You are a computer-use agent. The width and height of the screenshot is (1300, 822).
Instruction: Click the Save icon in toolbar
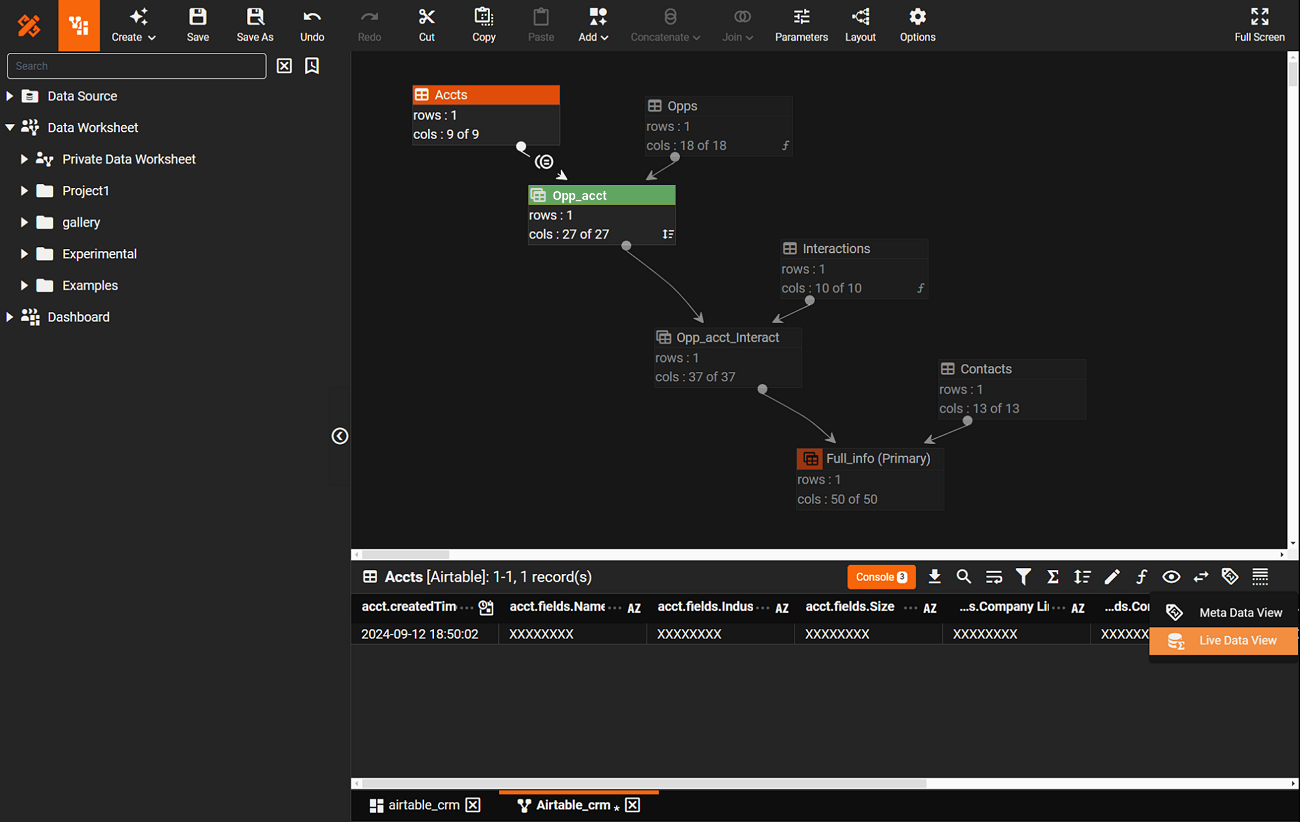pyautogui.click(x=198, y=25)
